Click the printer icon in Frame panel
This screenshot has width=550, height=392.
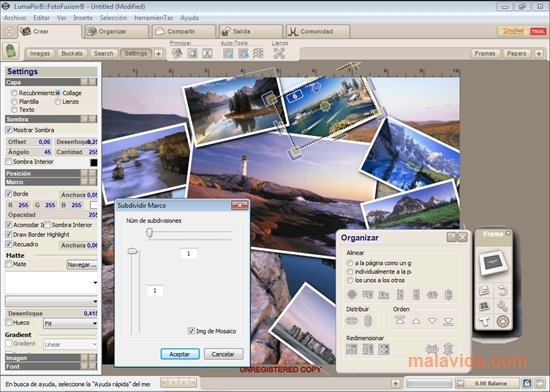click(x=484, y=291)
